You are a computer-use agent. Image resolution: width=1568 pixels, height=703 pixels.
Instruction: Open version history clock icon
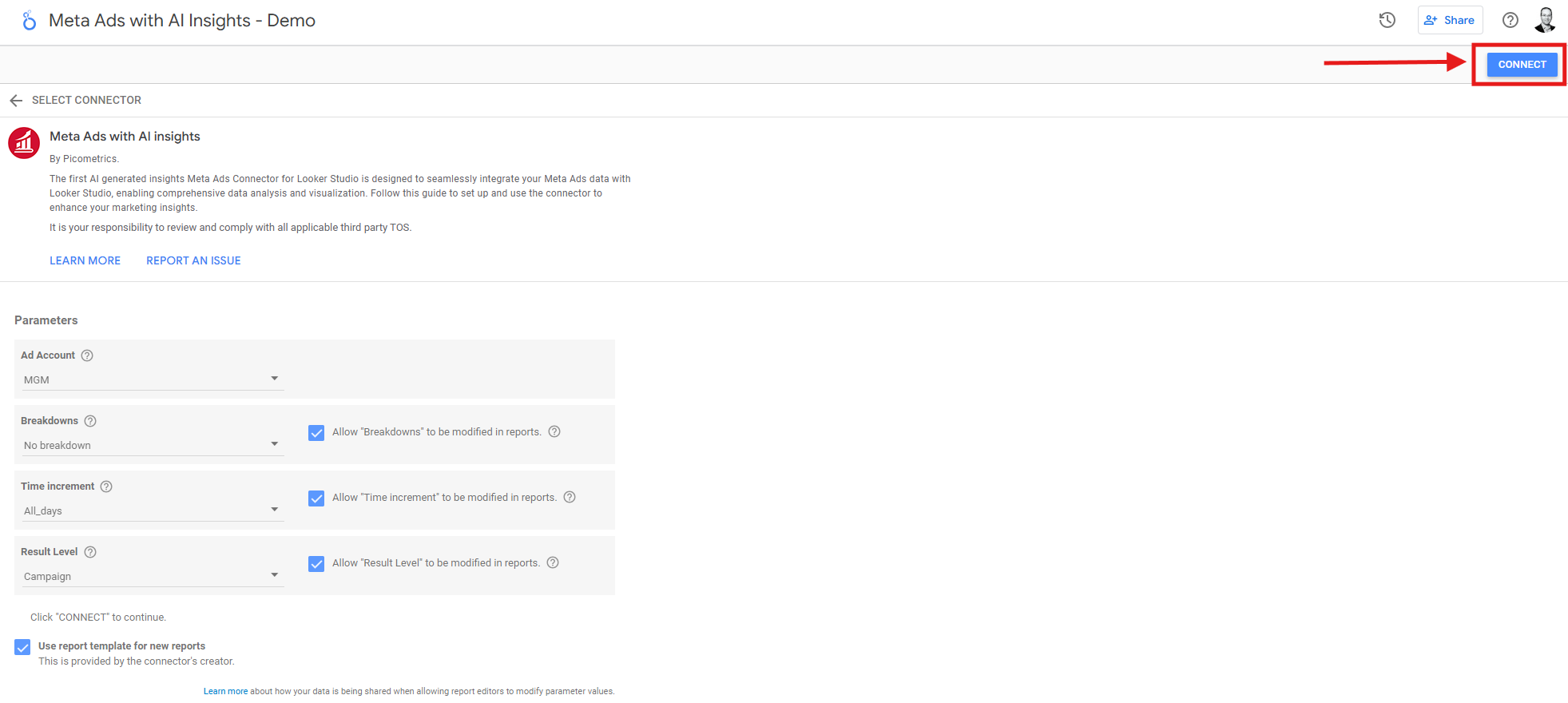1387,21
